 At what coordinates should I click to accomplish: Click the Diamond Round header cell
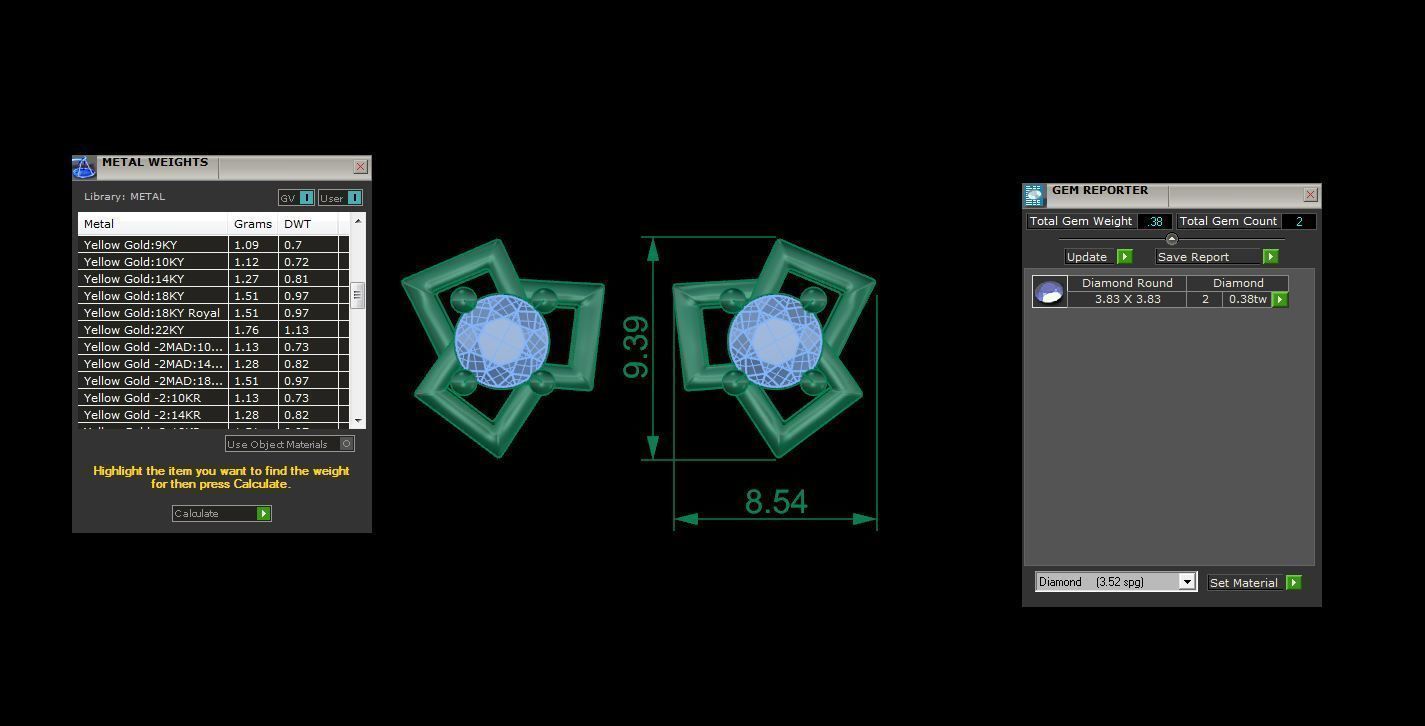pyautogui.click(x=1127, y=283)
